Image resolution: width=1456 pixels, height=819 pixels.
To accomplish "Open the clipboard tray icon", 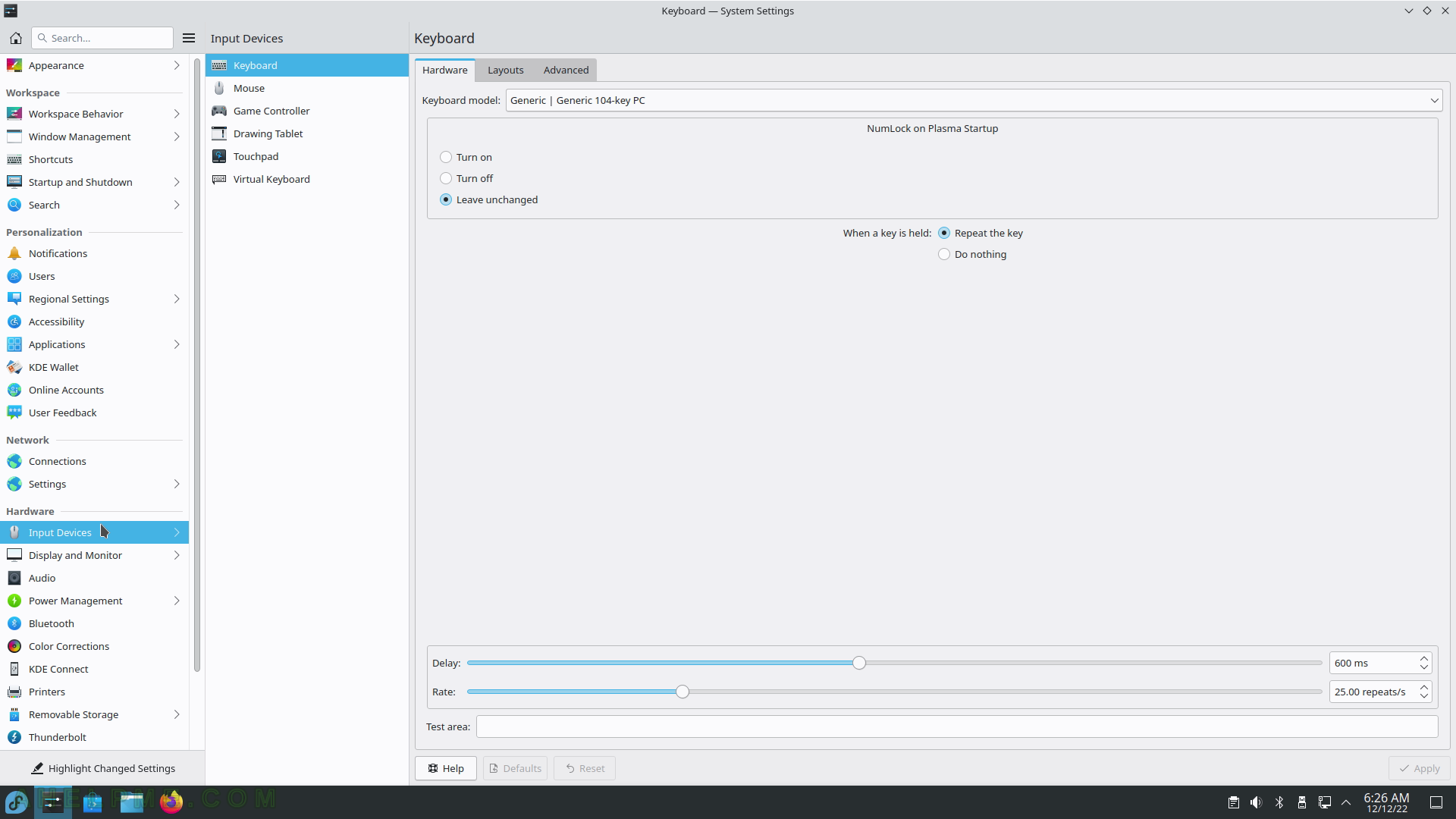I will pyautogui.click(x=1234, y=802).
